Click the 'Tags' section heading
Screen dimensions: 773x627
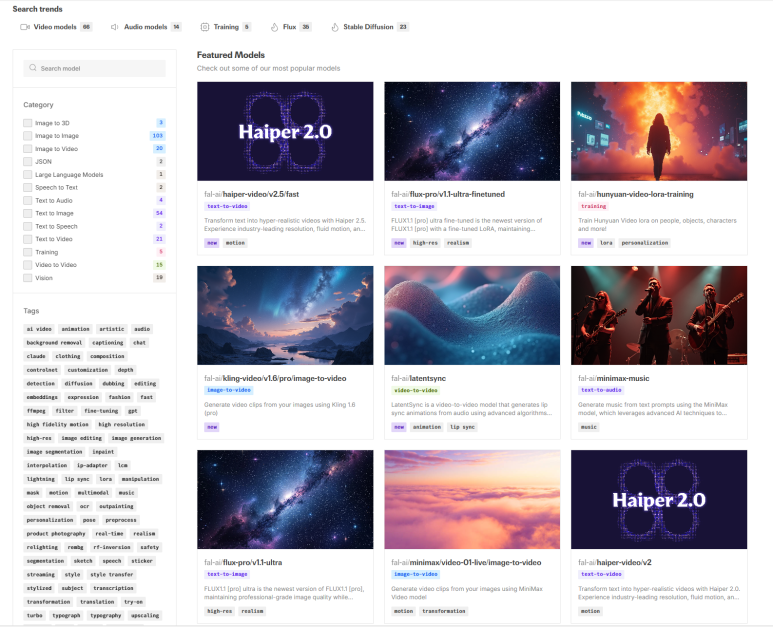click(31, 311)
